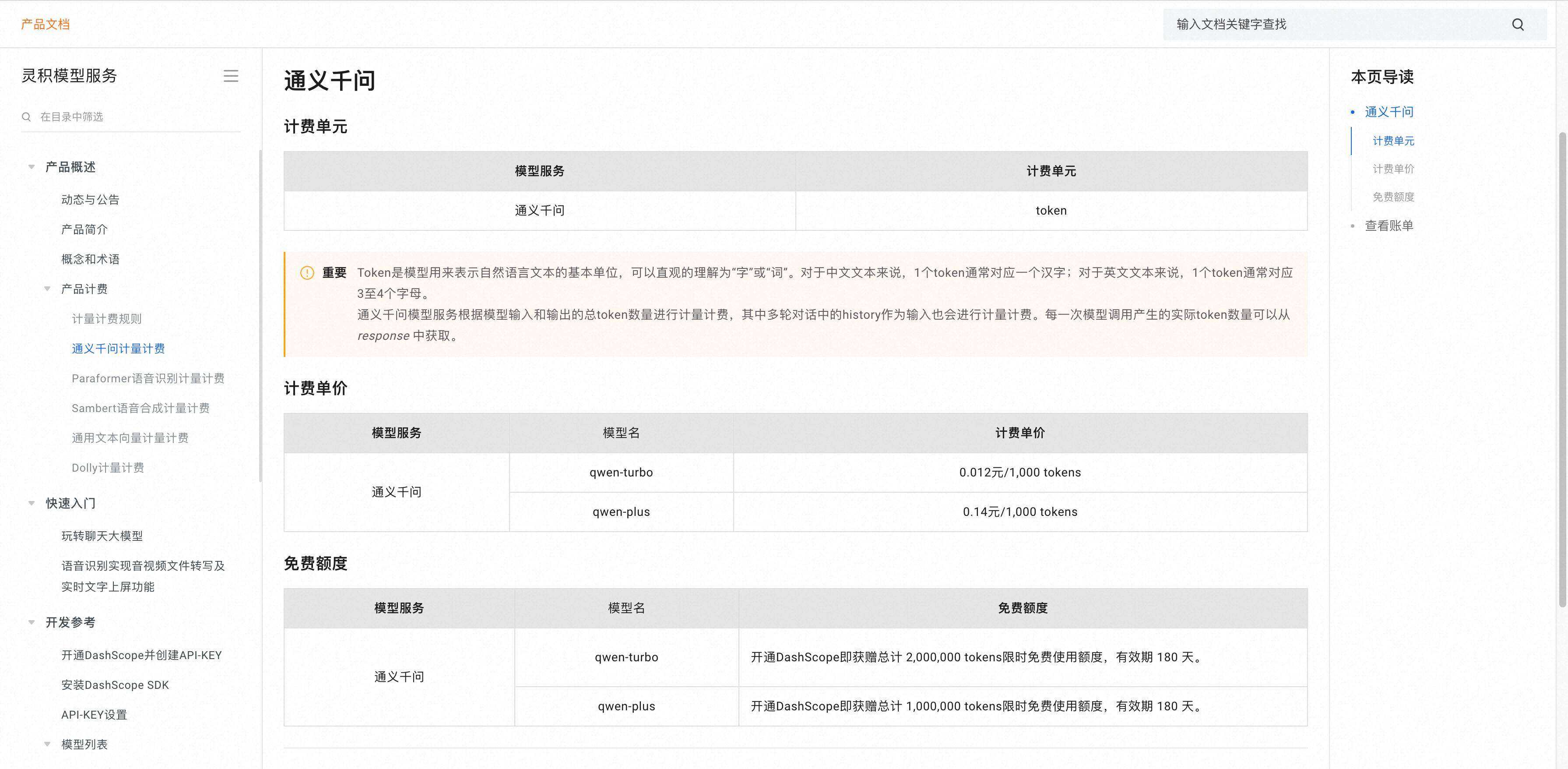
Task: Open 计量计费规则 page in sidebar
Action: [106, 319]
